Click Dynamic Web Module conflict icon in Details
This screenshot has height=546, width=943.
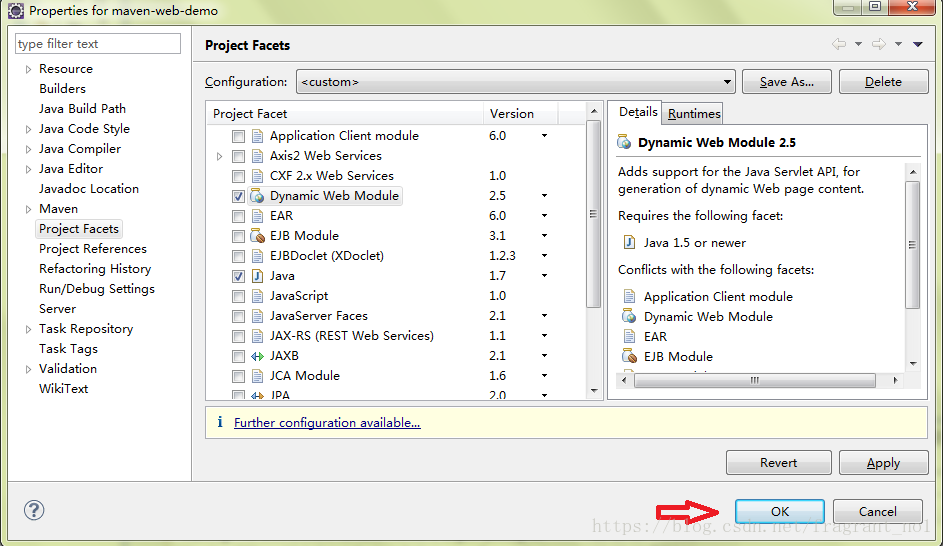(629, 316)
